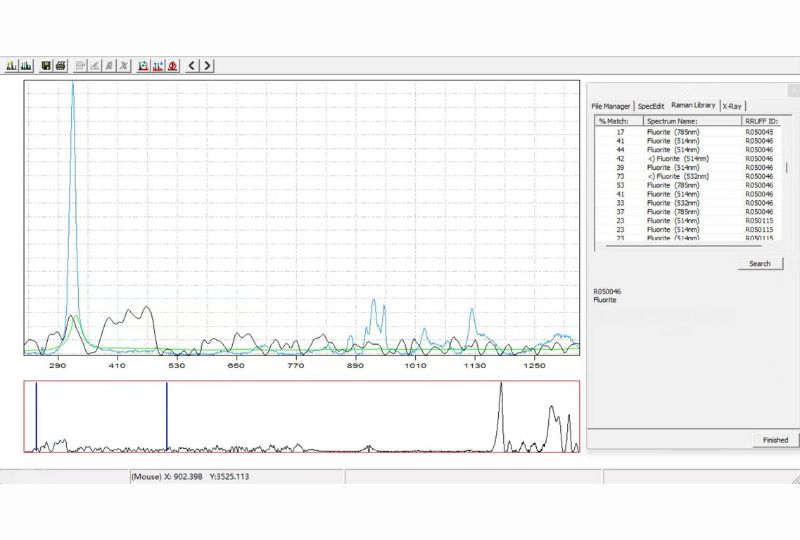Click the toolbar icon left of the red circular icon

tap(158, 66)
